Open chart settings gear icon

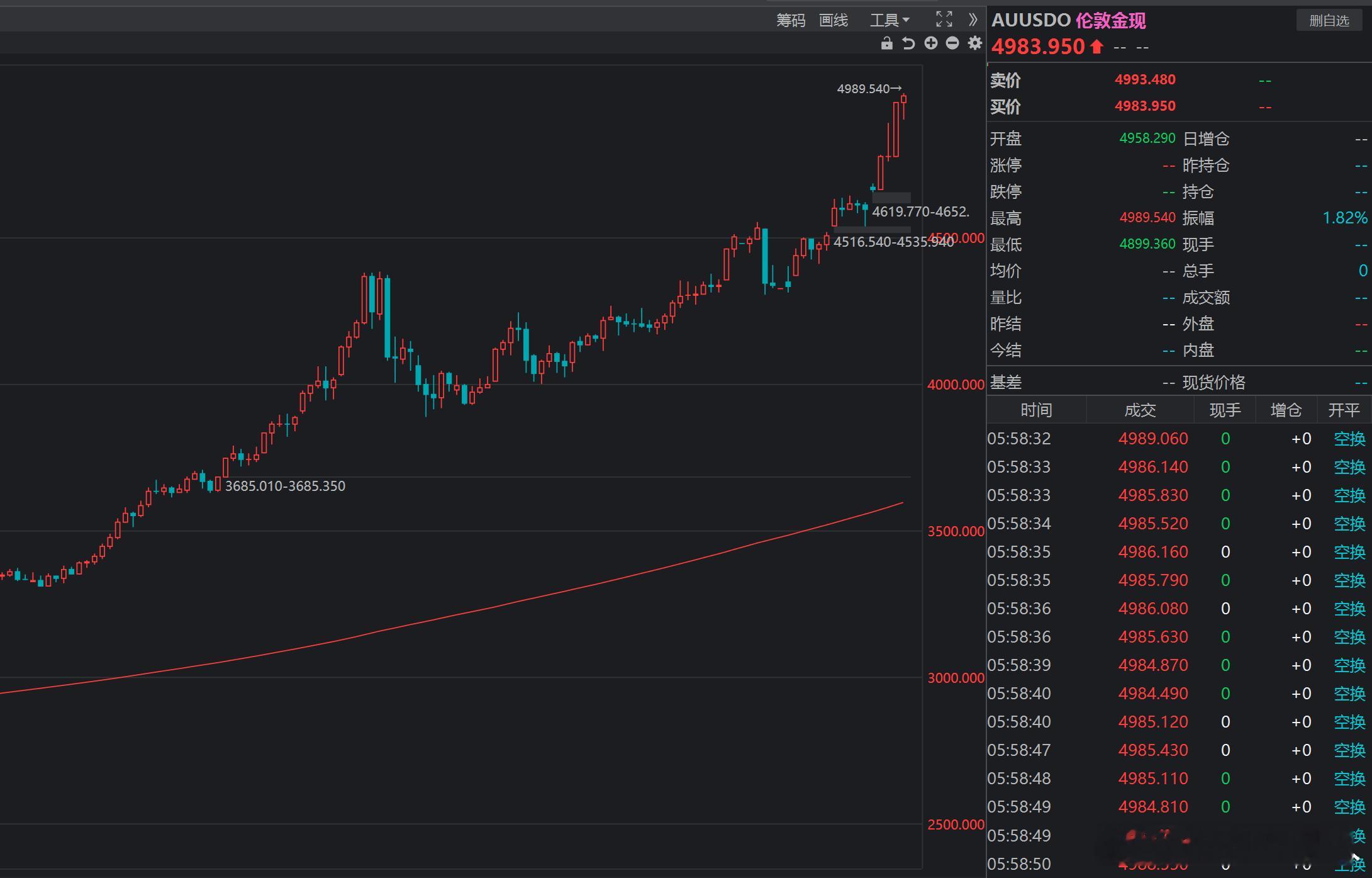(x=974, y=43)
